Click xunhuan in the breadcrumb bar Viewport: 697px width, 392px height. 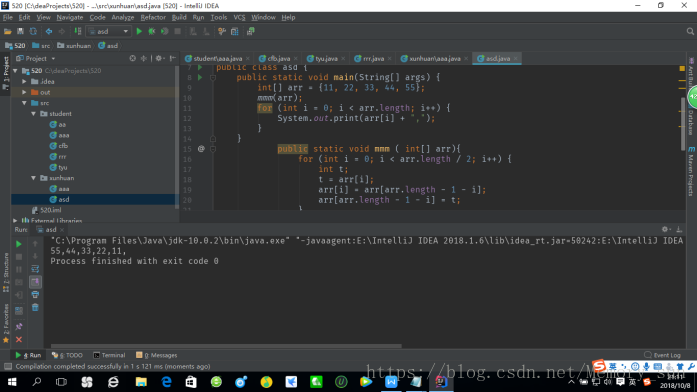(x=74, y=45)
